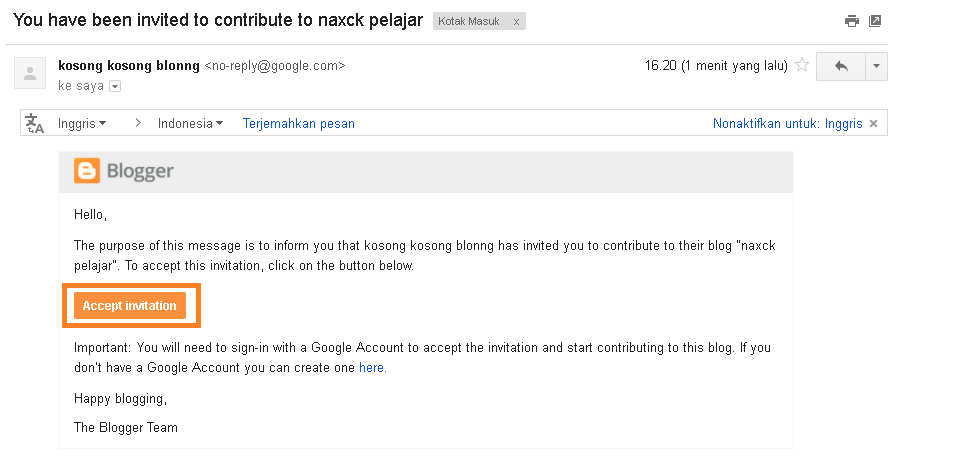Show details arrow next to 'ke saya'
The height and width of the screenshot is (458, 973).
coord(114,86)
